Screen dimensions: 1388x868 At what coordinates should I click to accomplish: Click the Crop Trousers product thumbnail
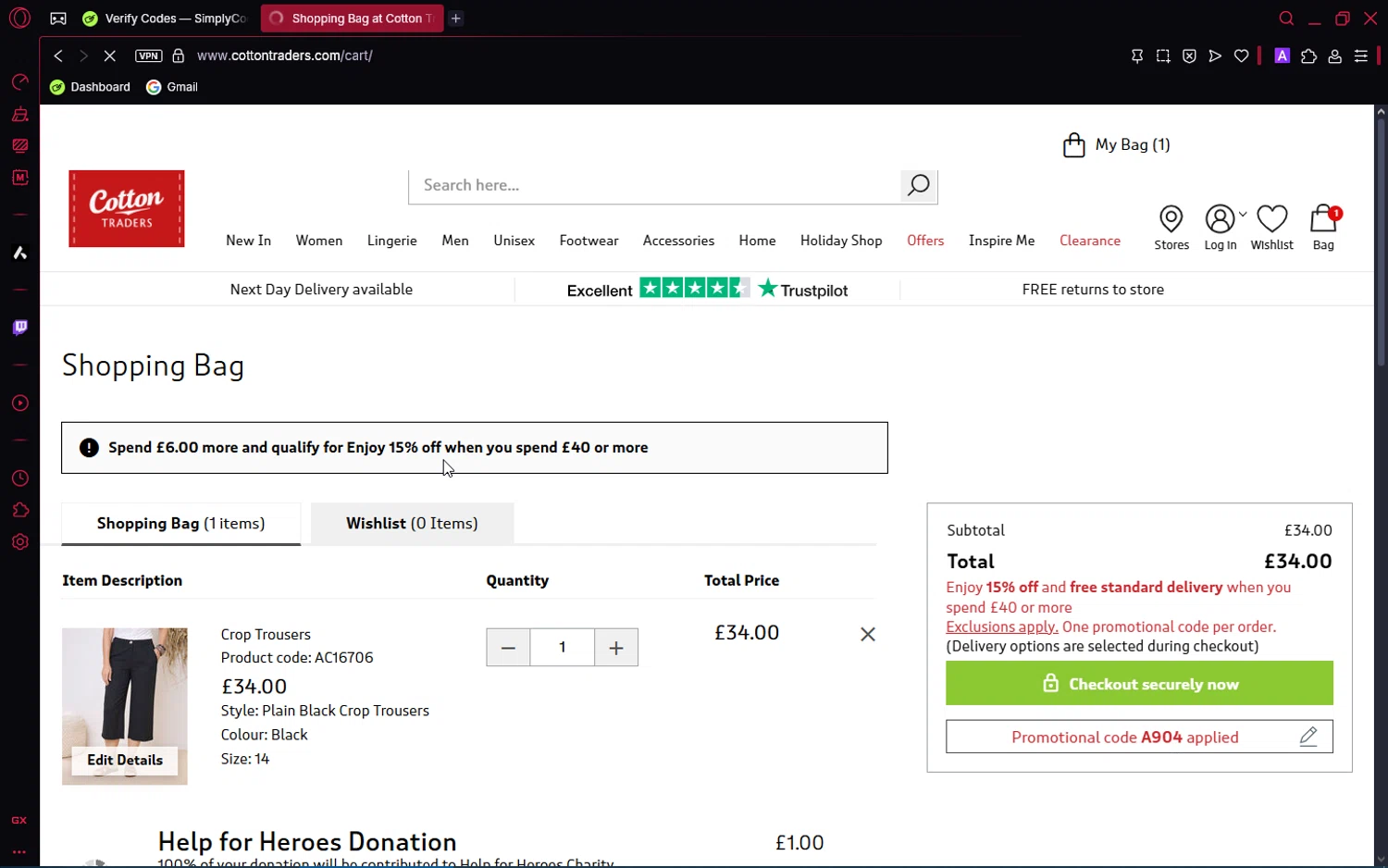pos(125,706)
